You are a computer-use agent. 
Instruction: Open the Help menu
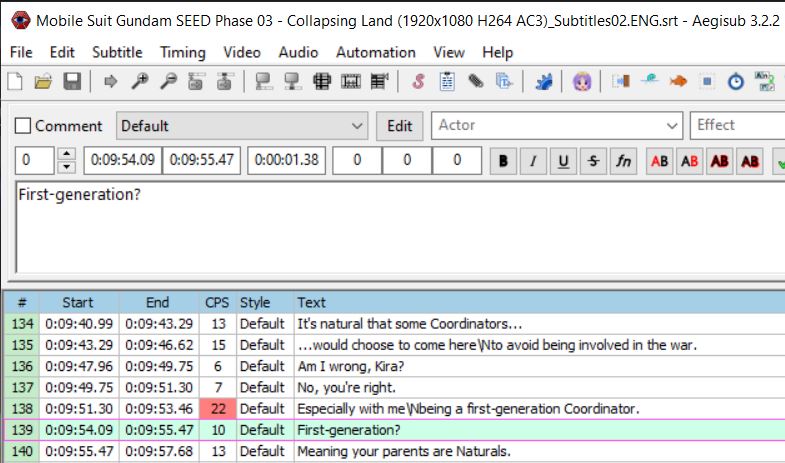tap(498, 52)
